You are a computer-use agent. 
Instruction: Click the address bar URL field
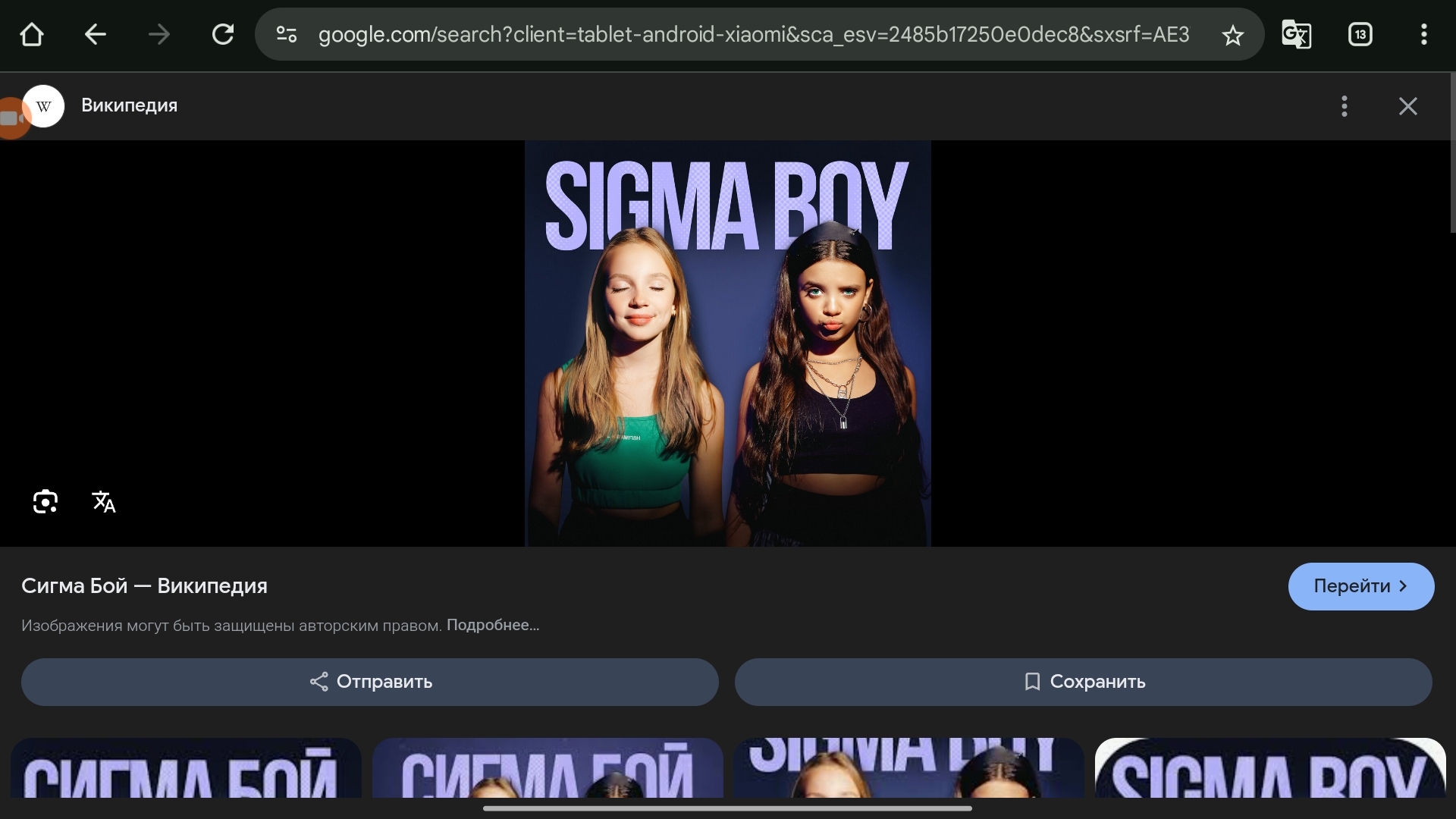tap(752, 35)
